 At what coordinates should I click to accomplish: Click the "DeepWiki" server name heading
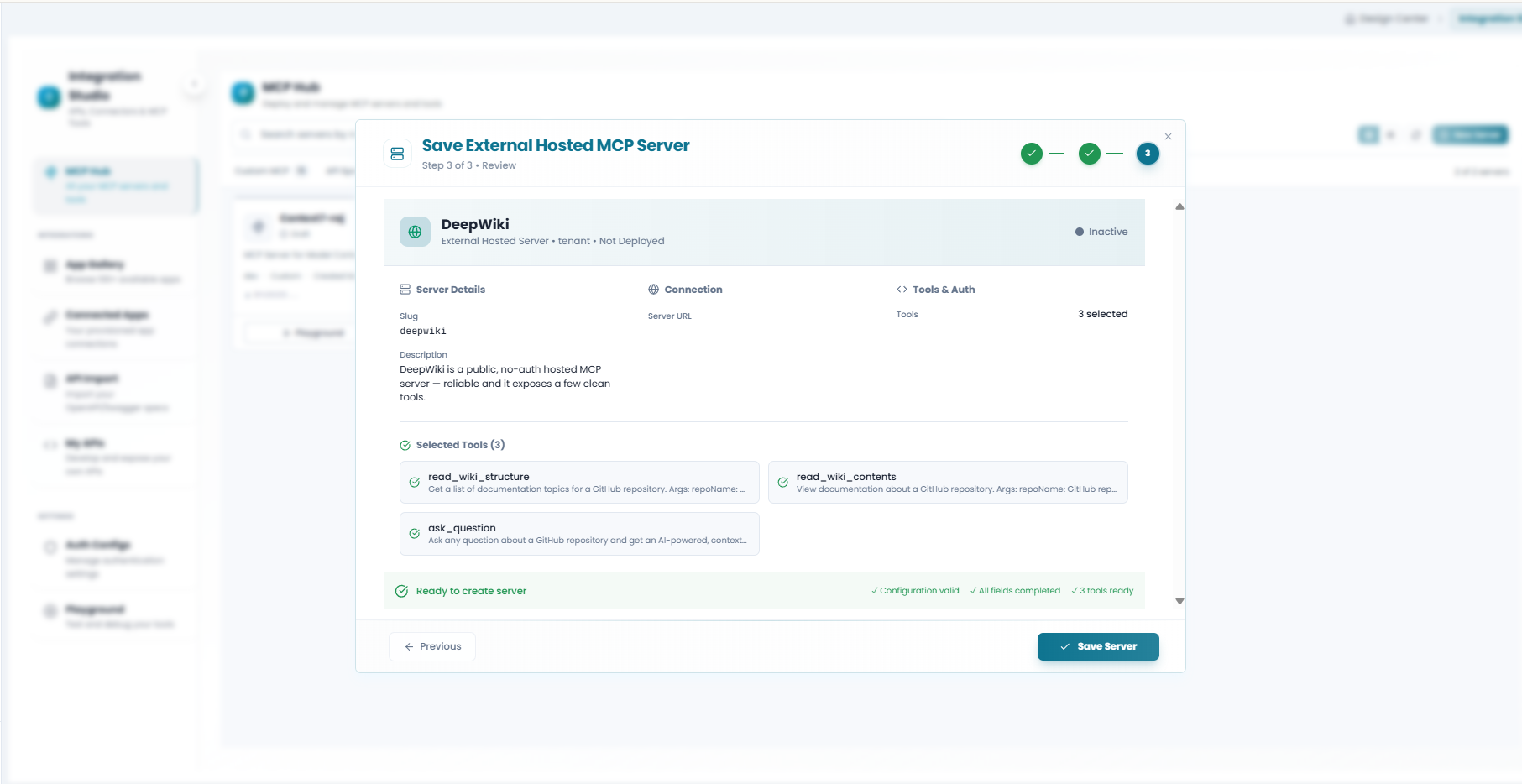pos(475,224)
